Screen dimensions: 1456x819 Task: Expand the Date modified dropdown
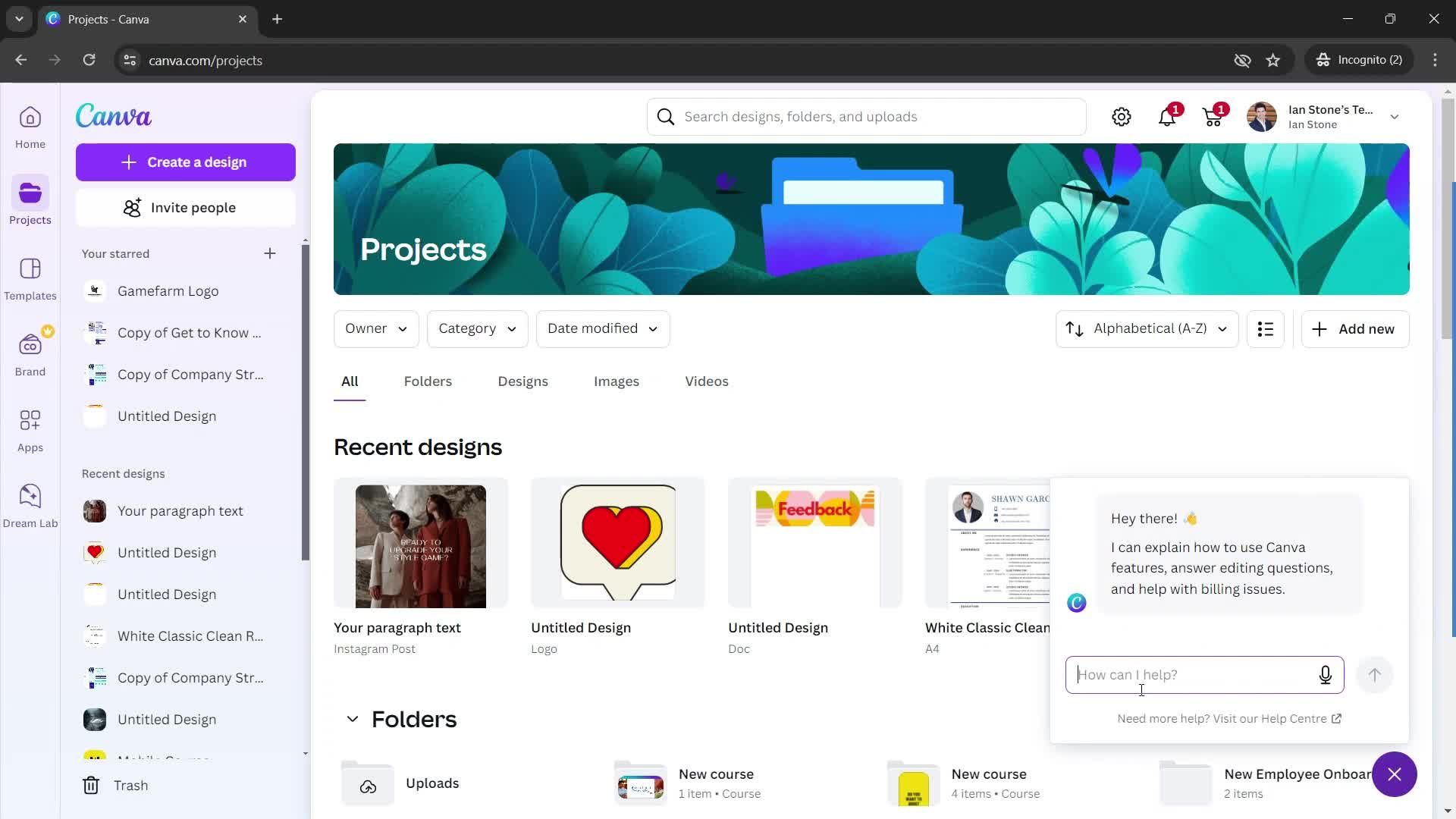pyautogui.click(x=601, y=328)
